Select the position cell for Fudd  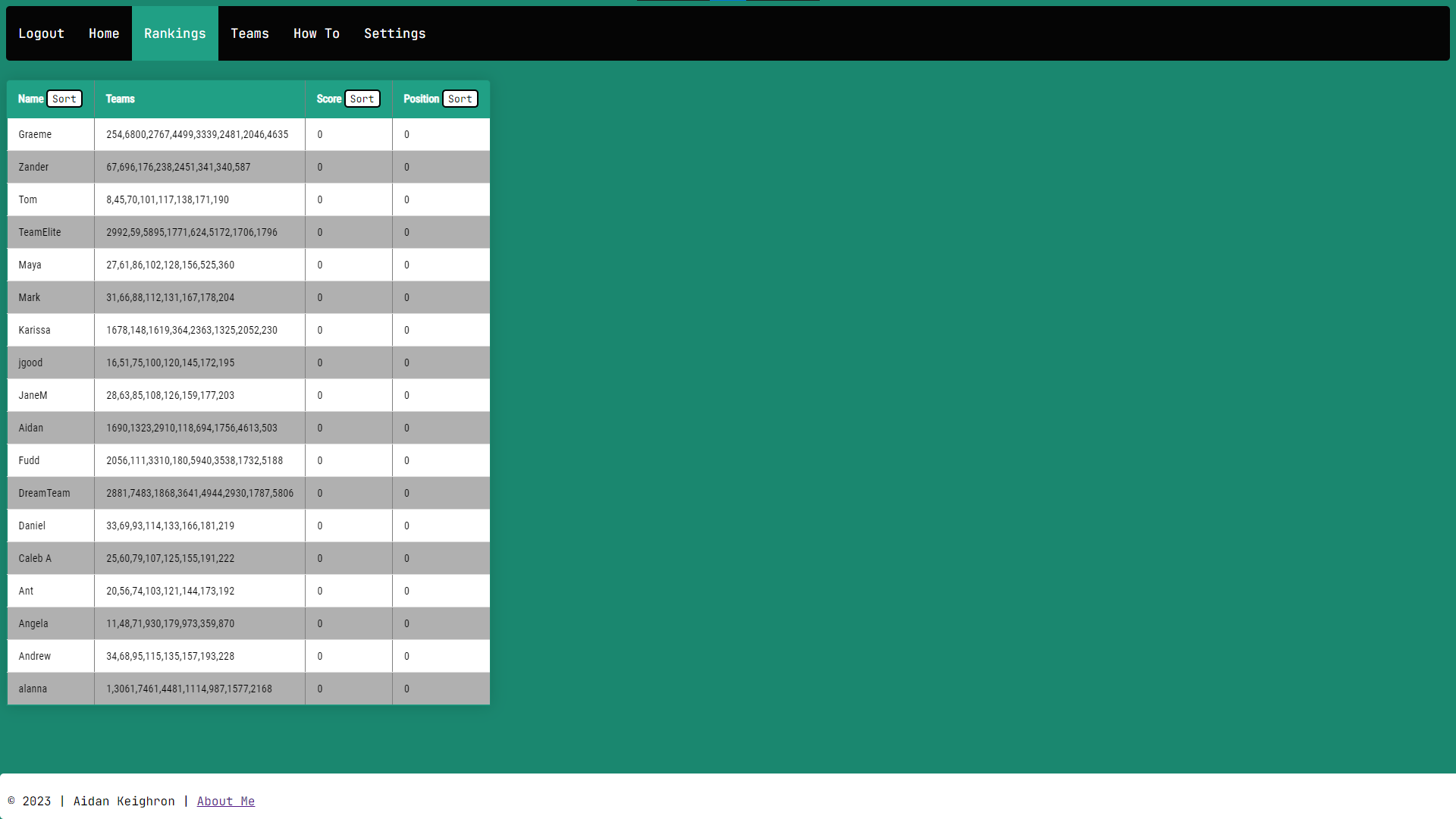[441, 460]
